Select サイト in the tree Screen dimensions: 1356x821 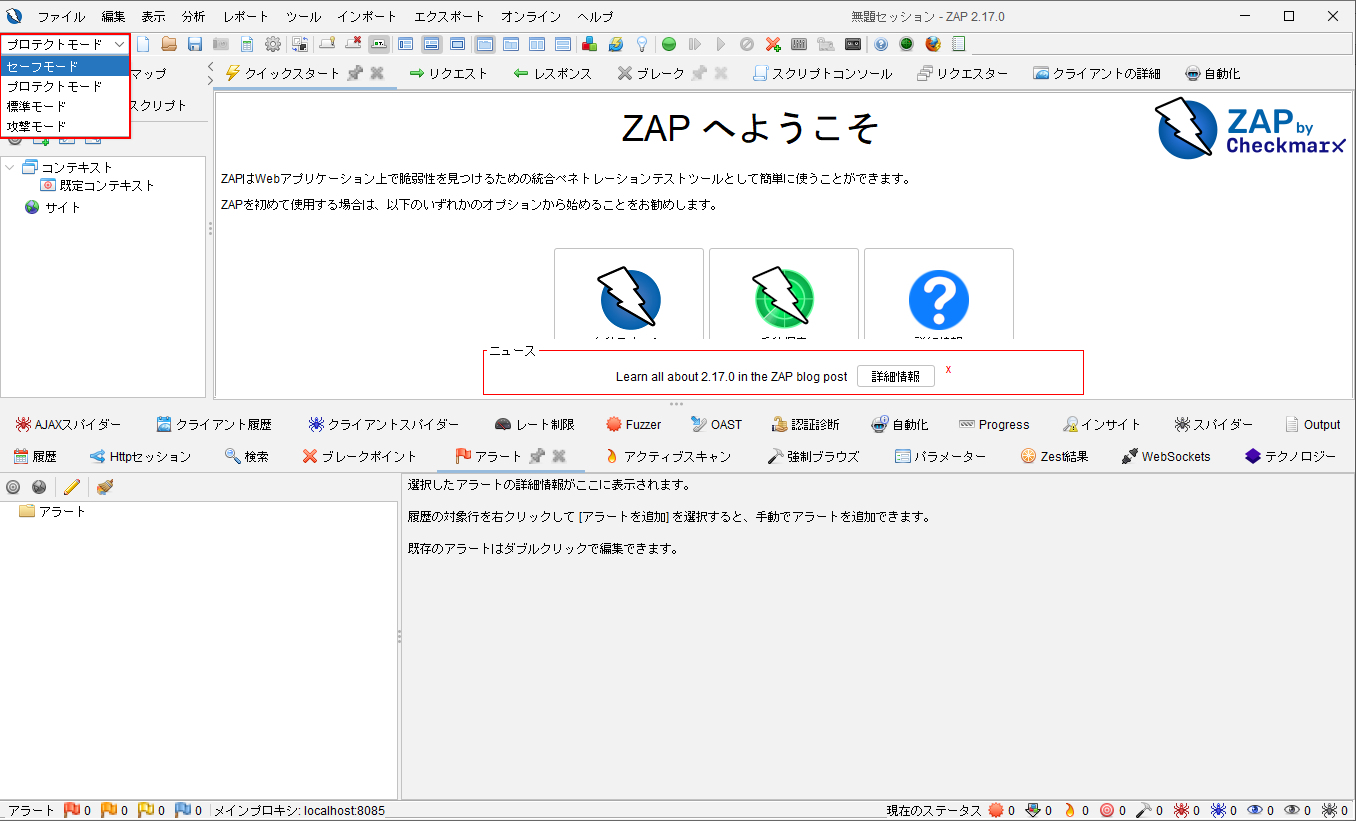(x=53, y=207)
